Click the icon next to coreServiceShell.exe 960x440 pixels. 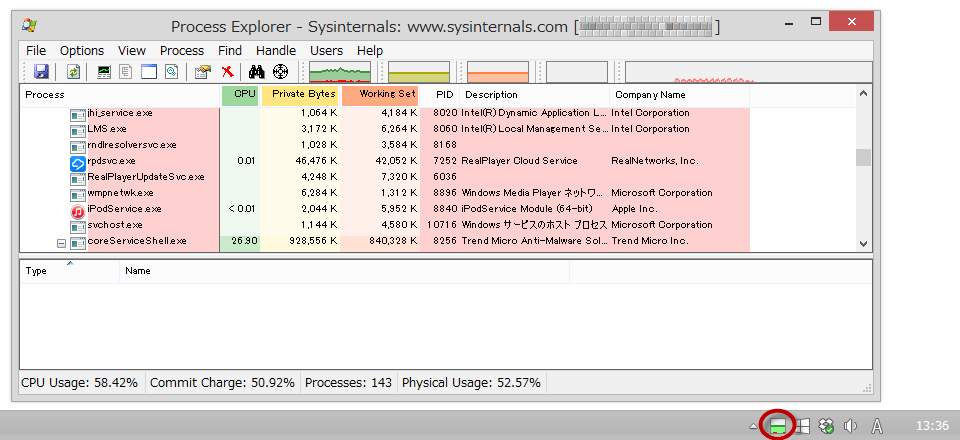(77, 243)
